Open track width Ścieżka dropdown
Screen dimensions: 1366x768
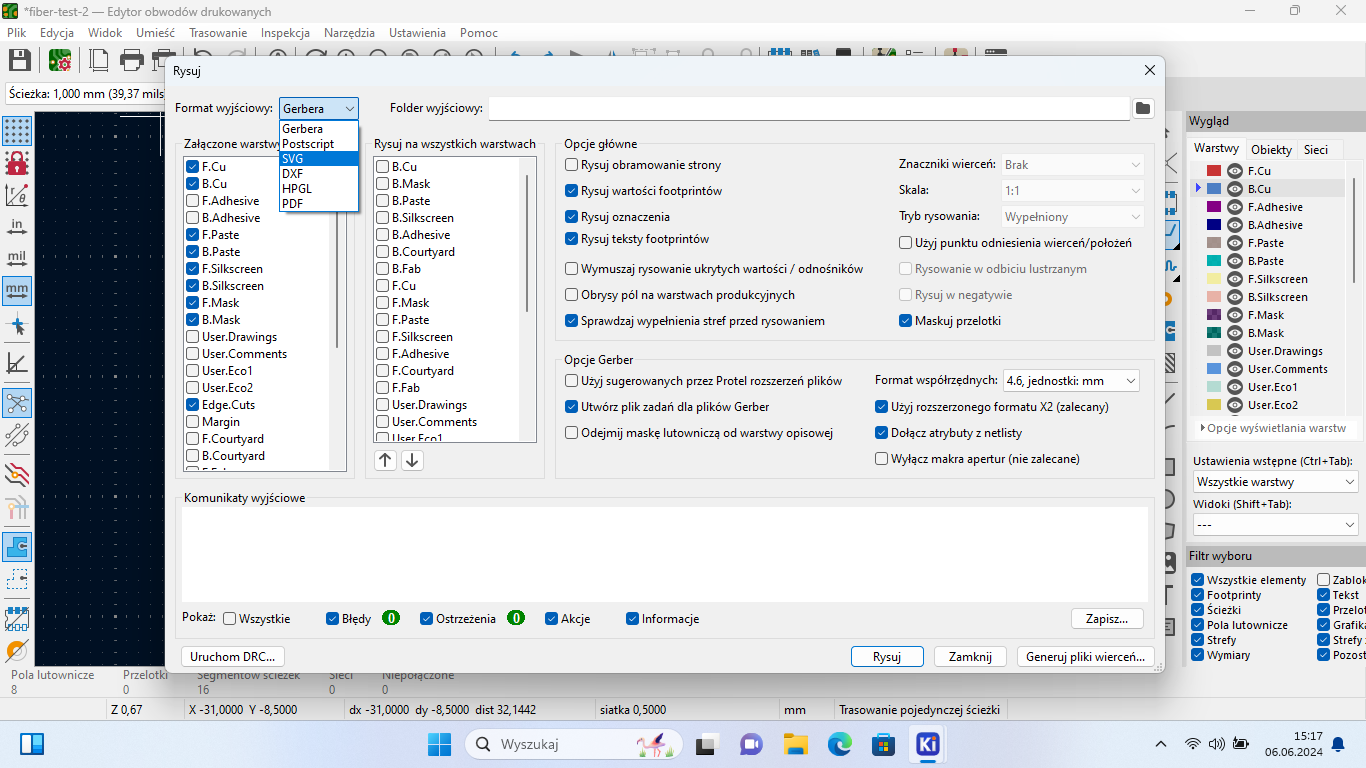click(x=85, y=93)
